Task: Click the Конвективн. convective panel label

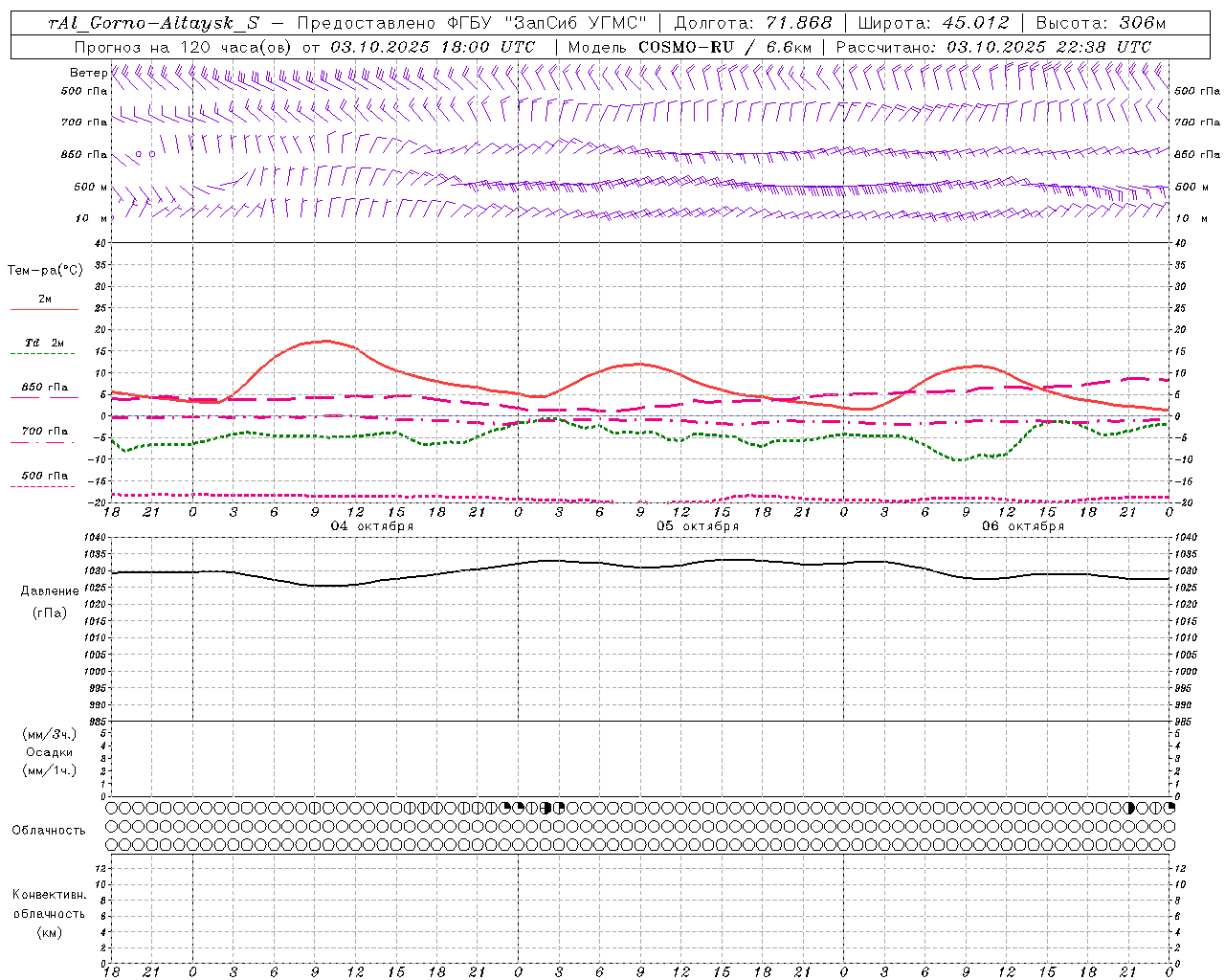Action: 49,895
